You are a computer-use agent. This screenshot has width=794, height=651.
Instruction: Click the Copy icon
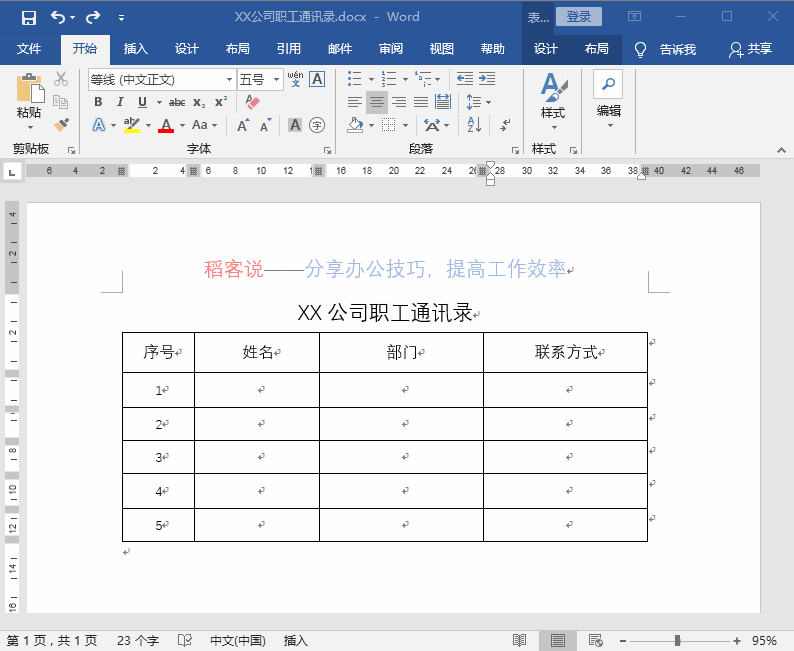tap(61, 102)
